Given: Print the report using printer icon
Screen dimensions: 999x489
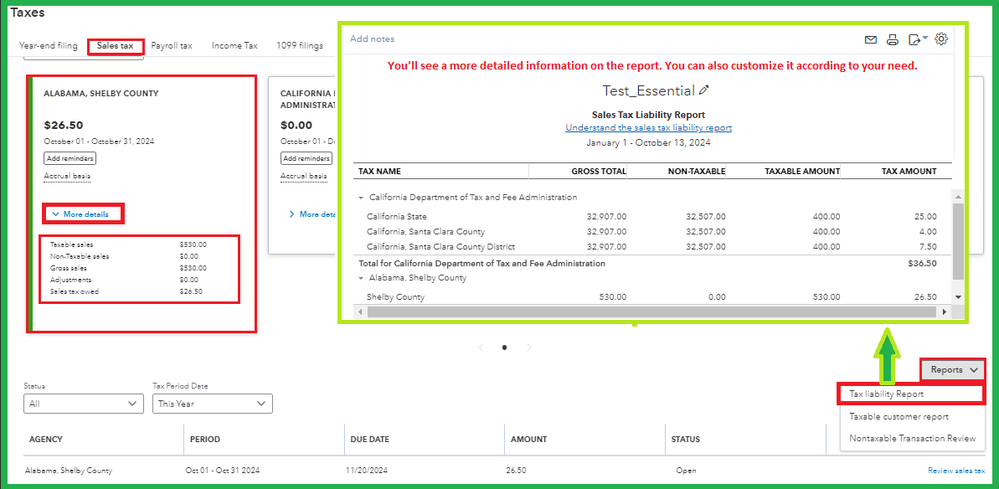Looking at the screenshot, I should [x=893, y=40].
